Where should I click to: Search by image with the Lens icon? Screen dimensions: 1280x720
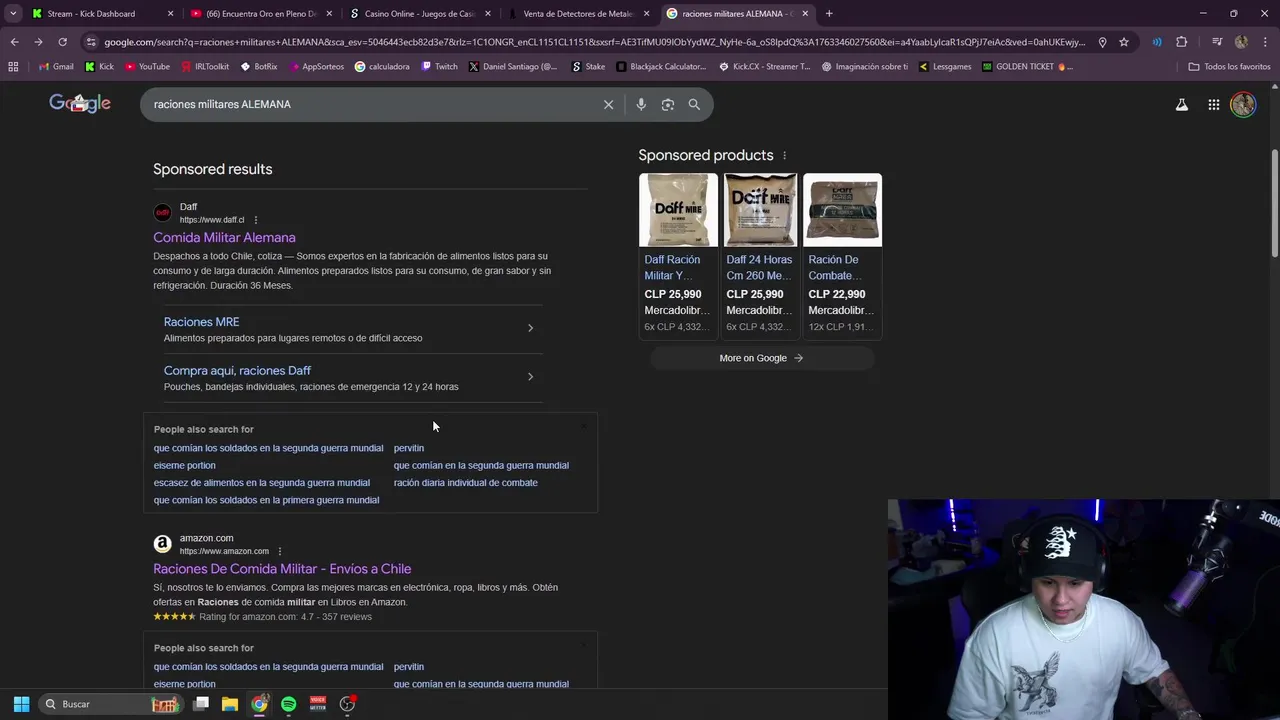coord(667,104)
